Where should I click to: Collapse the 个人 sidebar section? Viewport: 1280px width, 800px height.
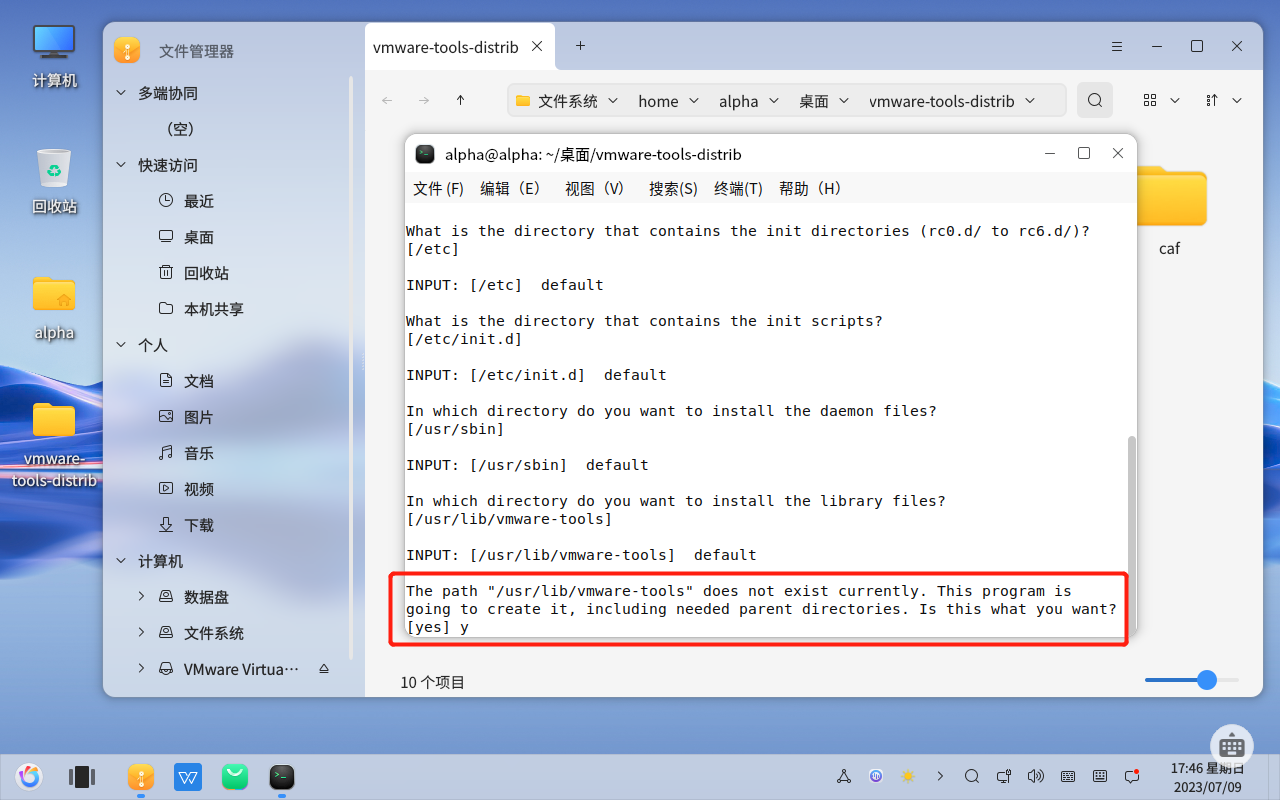[x=121, y=345]
